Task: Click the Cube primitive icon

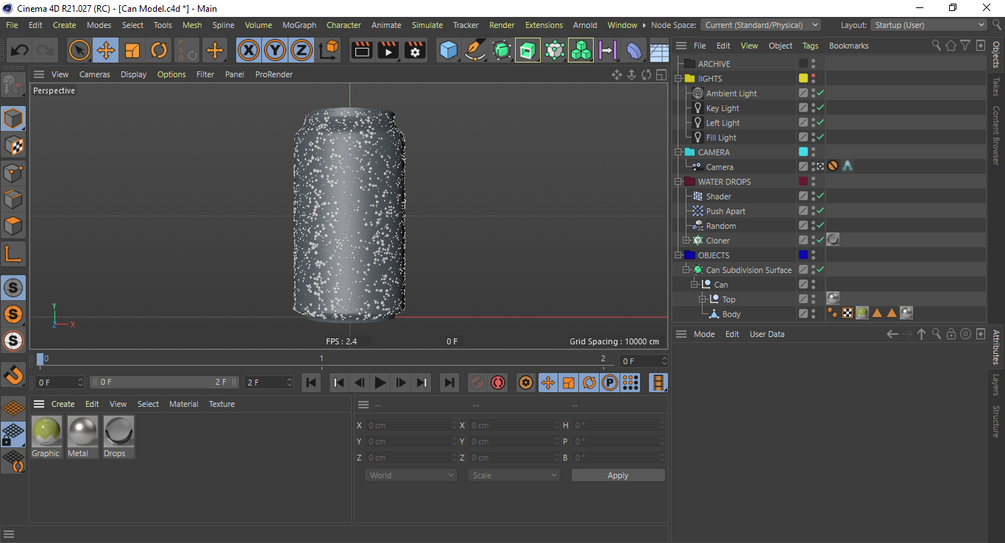Action: click(449, 50)
